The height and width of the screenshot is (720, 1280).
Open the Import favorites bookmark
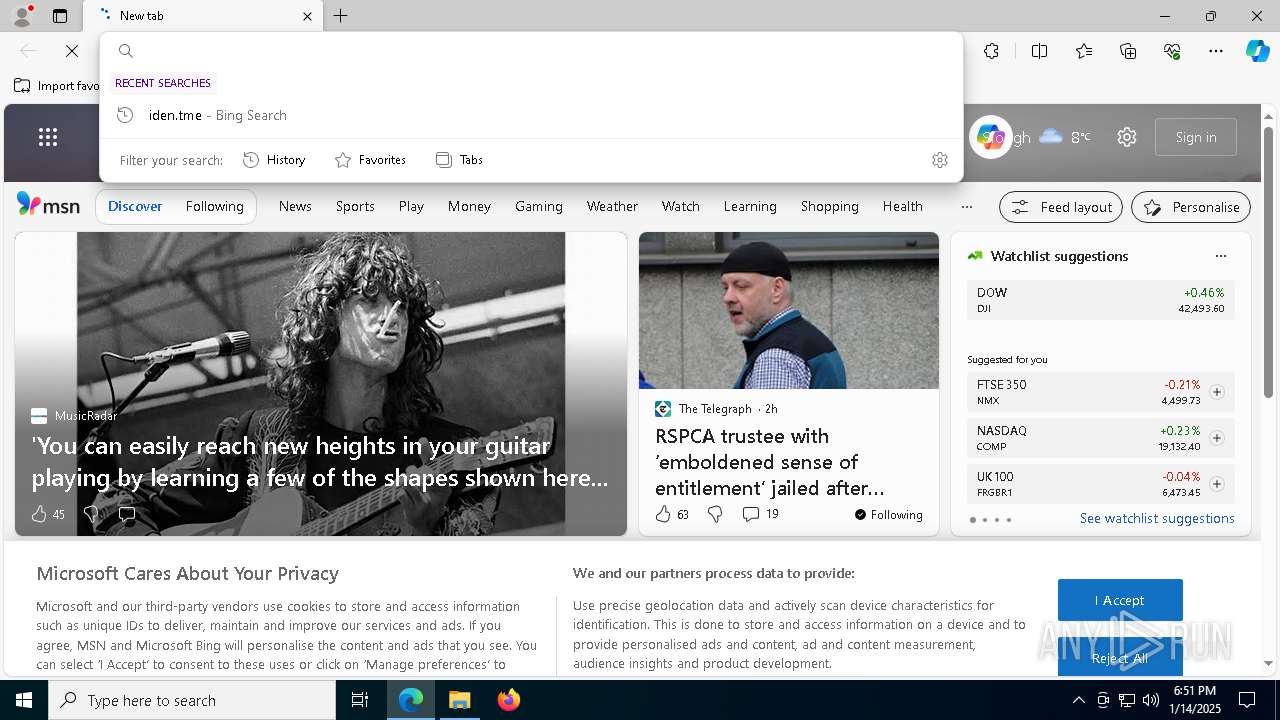click(57, 86)
